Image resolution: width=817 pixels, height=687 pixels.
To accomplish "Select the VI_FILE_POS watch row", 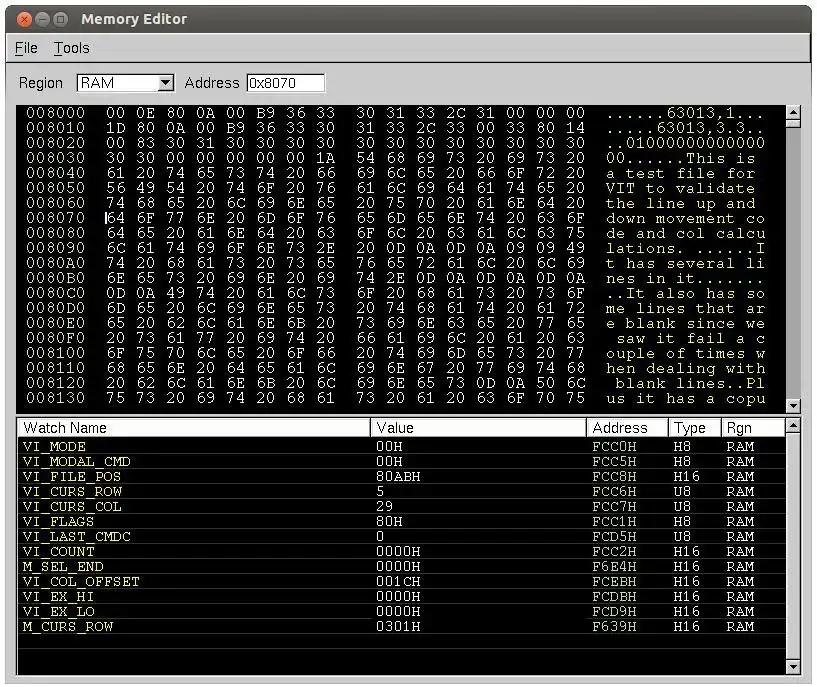I will point(401,477).
